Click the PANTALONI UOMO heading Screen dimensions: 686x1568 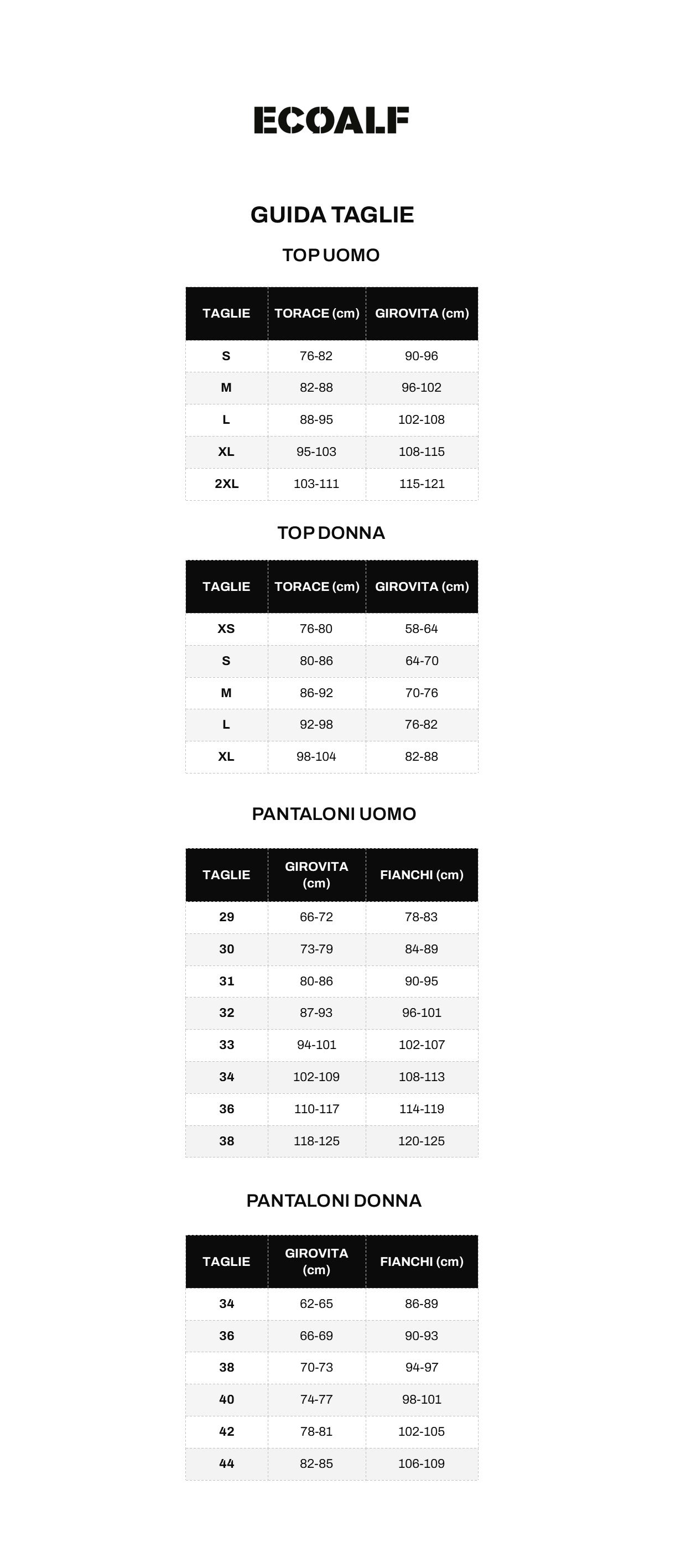click(x=334, y=814)
